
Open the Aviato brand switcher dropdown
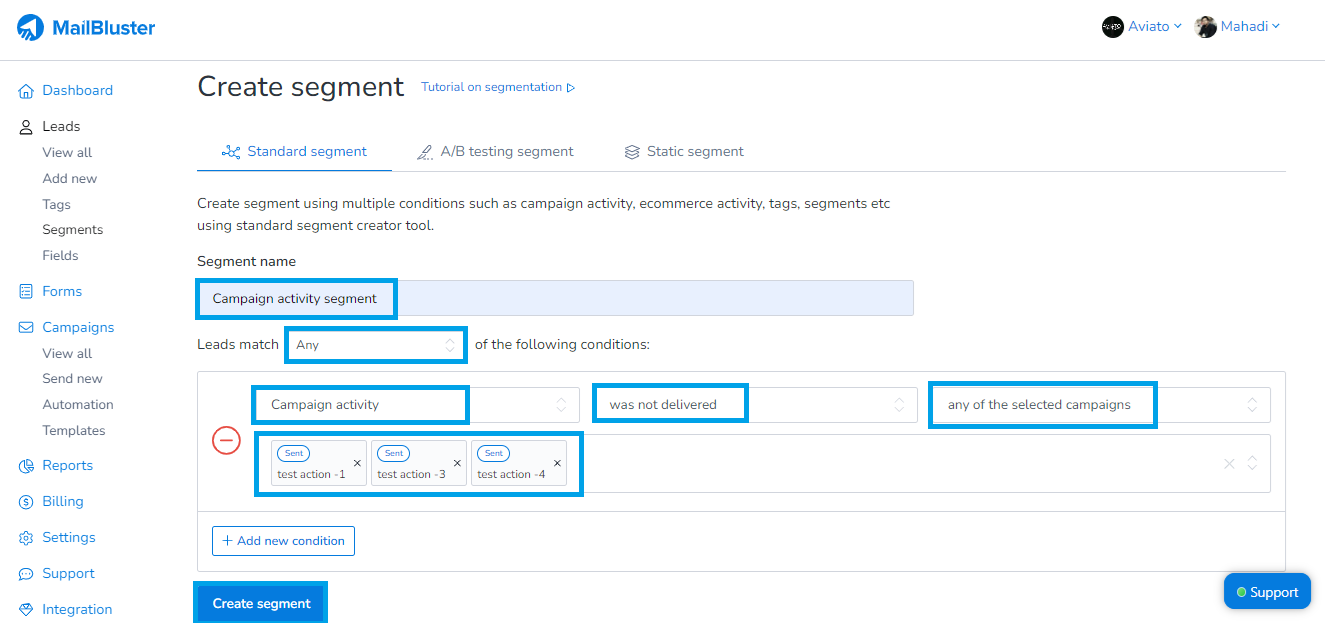1142,27
